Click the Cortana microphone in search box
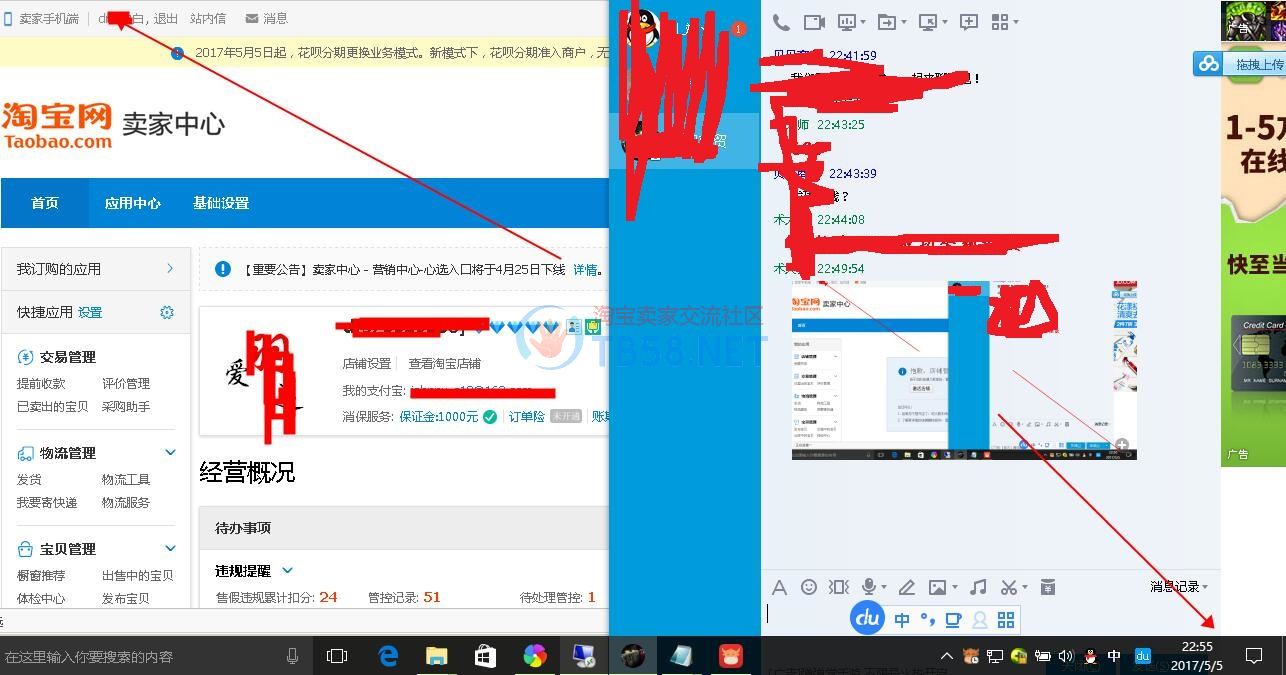The image size is (1286, 675). coord(292,656)
